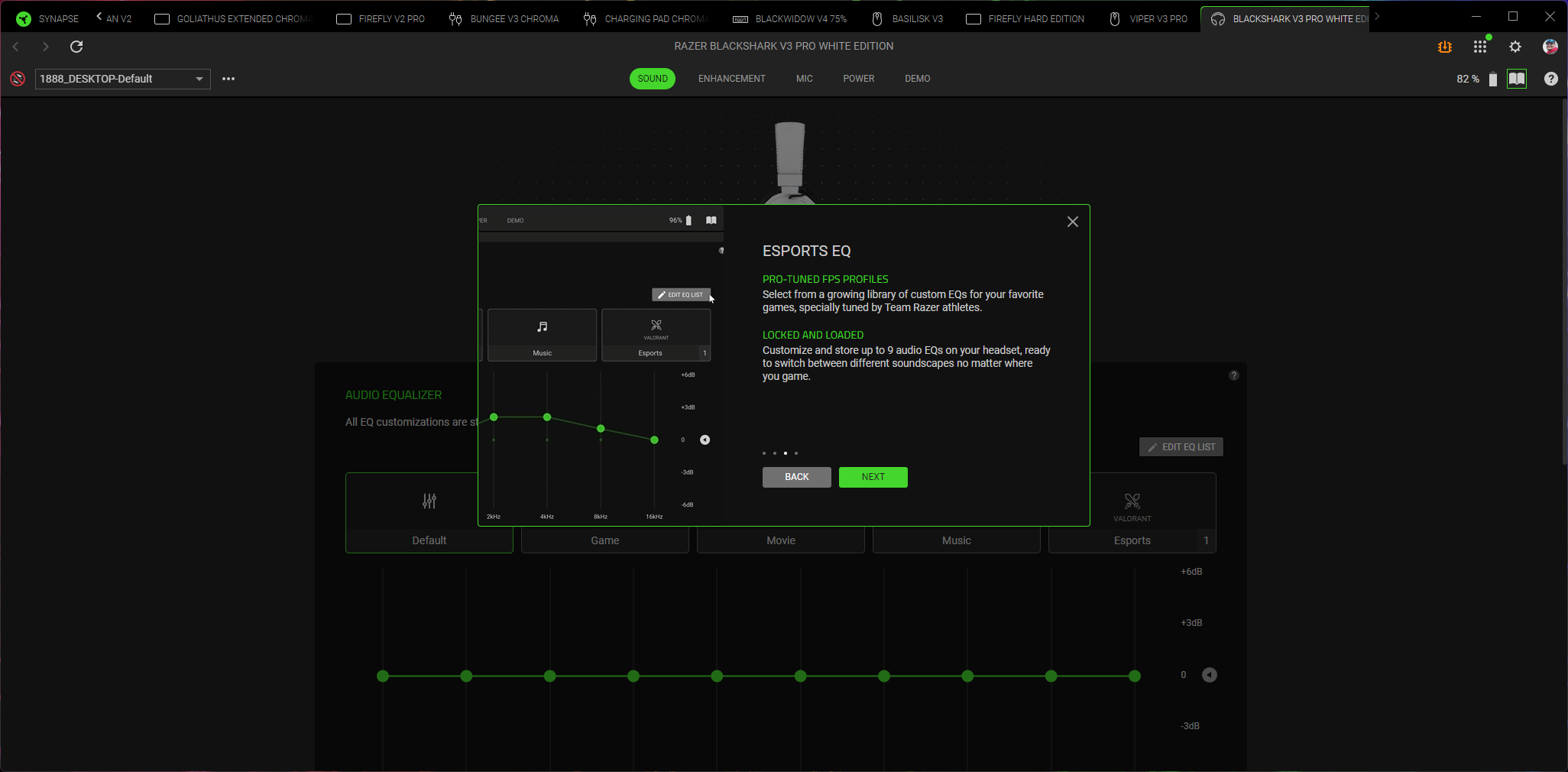The image size is (1568, 772).
Task: Refresh the Synapse page
Action: 76,47
